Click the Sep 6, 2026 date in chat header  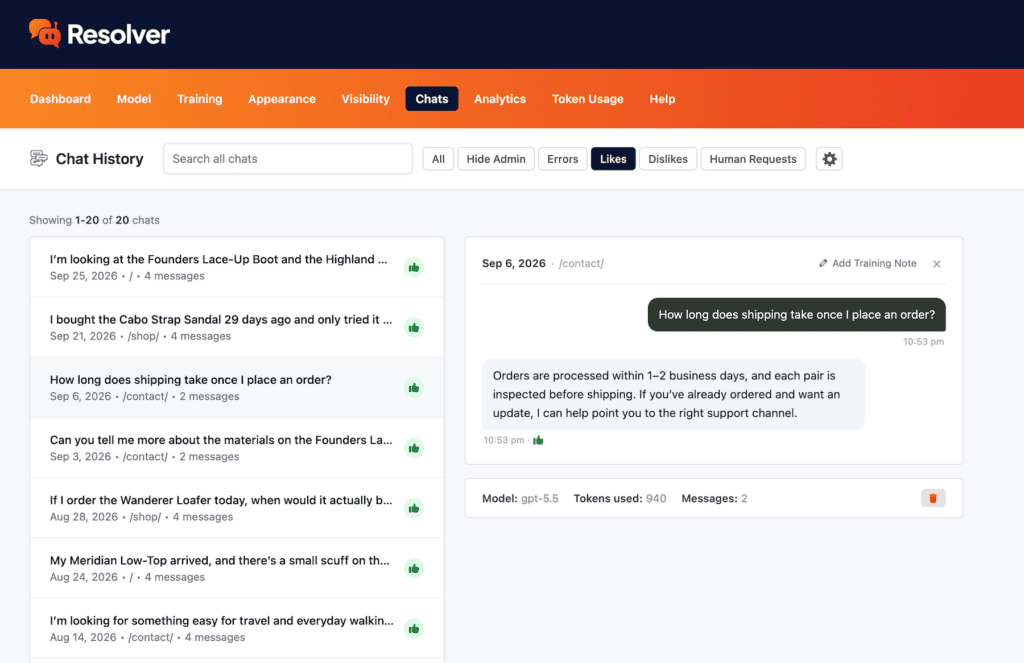click(513, 263)
